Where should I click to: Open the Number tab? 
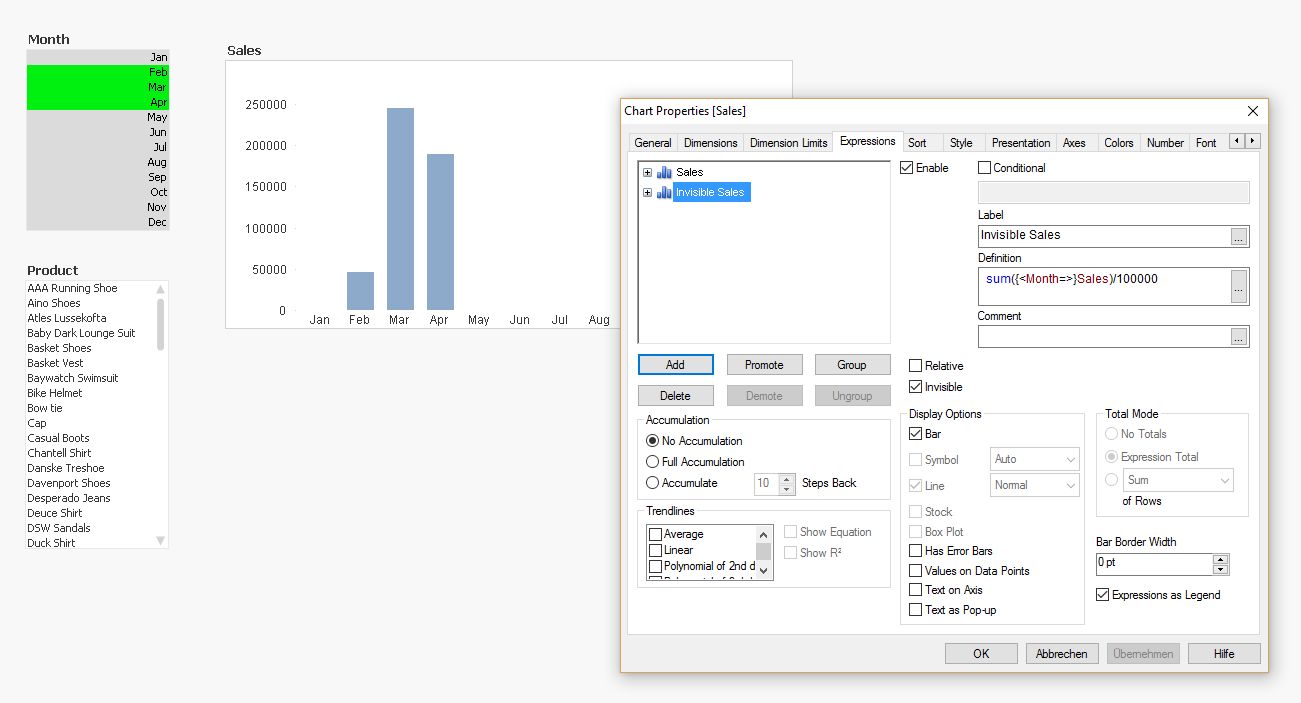coord(1165,143)
